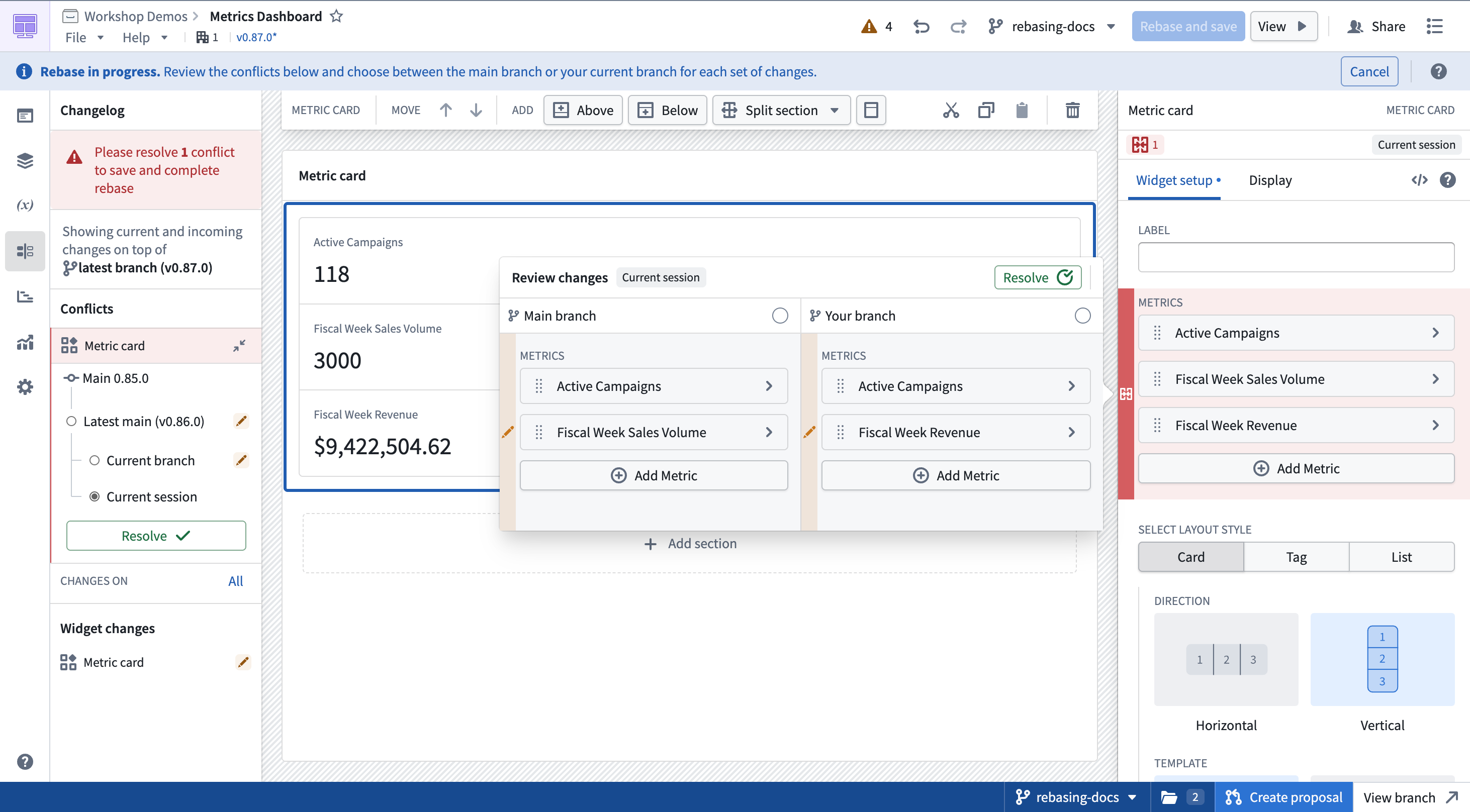Copy the selected widget with duplicate icon
Screen dimensions: 1470x812
[986, 110]
